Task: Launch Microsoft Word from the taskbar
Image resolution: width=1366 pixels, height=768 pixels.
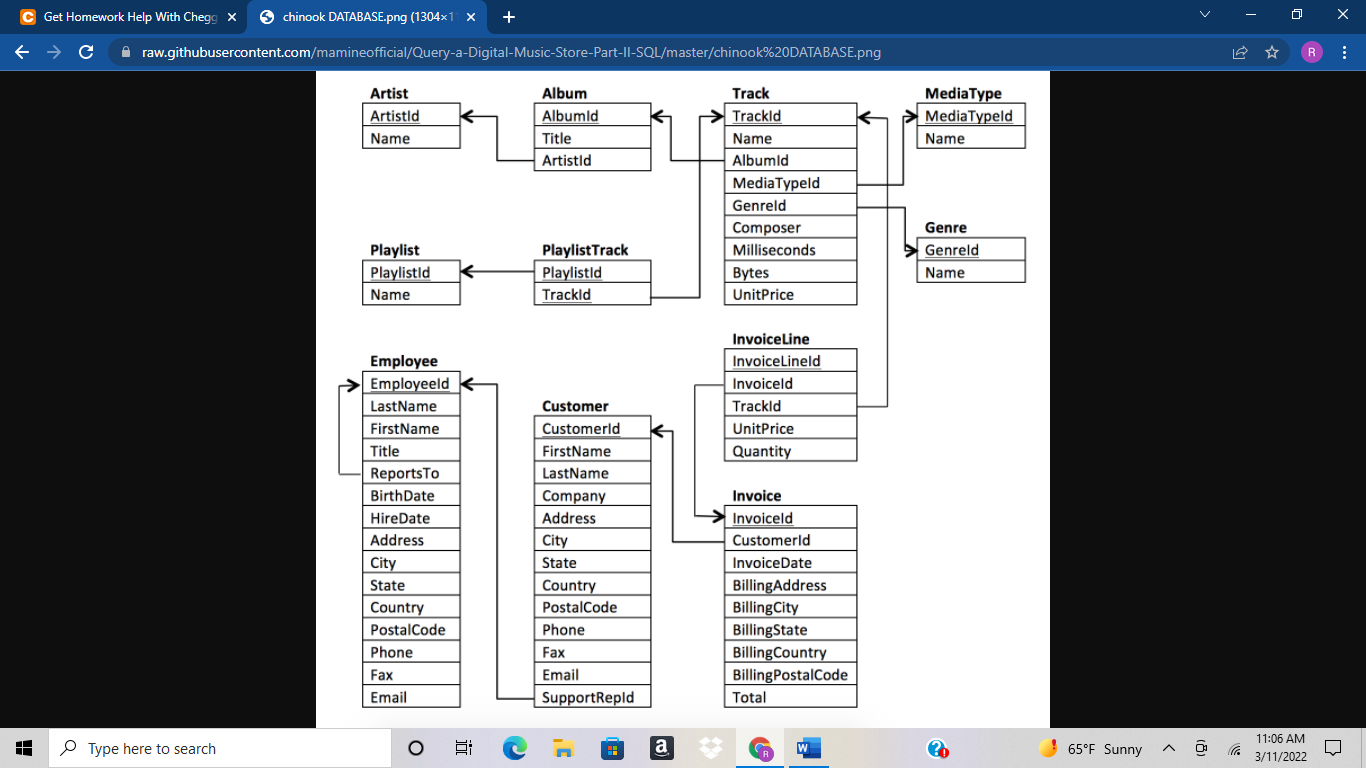Action: click(x=808, y=748)
